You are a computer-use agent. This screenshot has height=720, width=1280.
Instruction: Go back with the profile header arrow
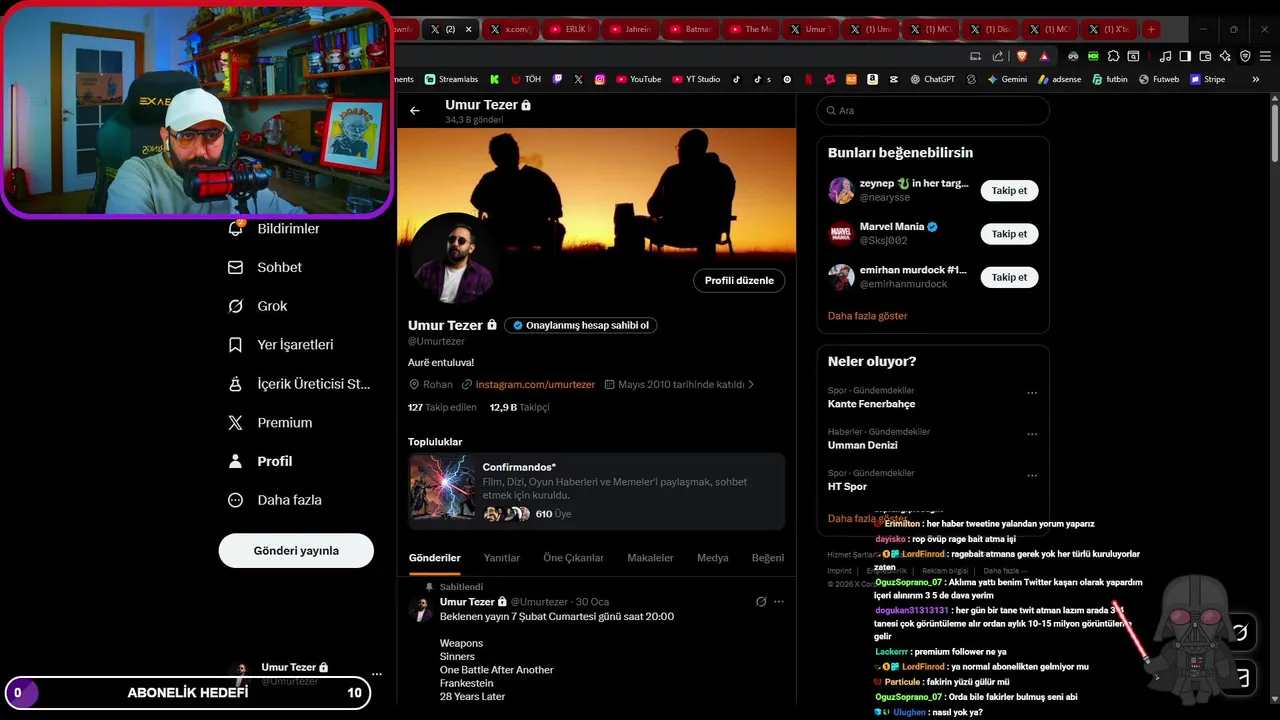coord(415,110)
